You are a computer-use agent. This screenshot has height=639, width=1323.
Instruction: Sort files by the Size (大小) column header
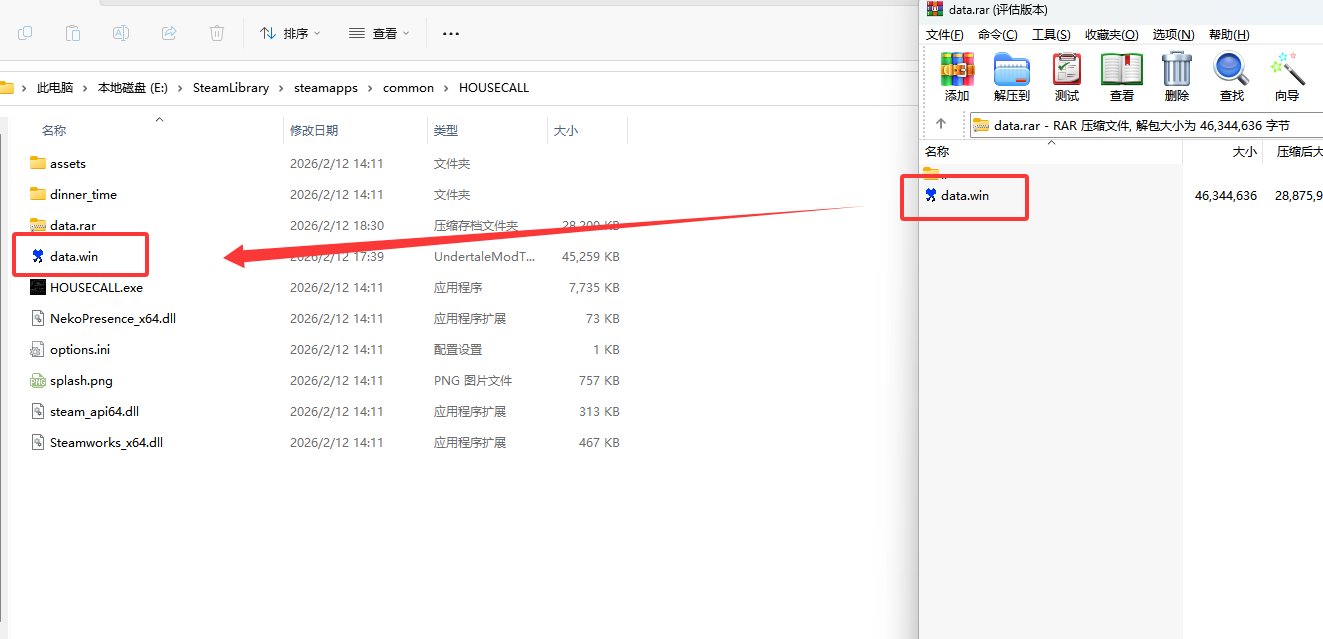point(566,131)
